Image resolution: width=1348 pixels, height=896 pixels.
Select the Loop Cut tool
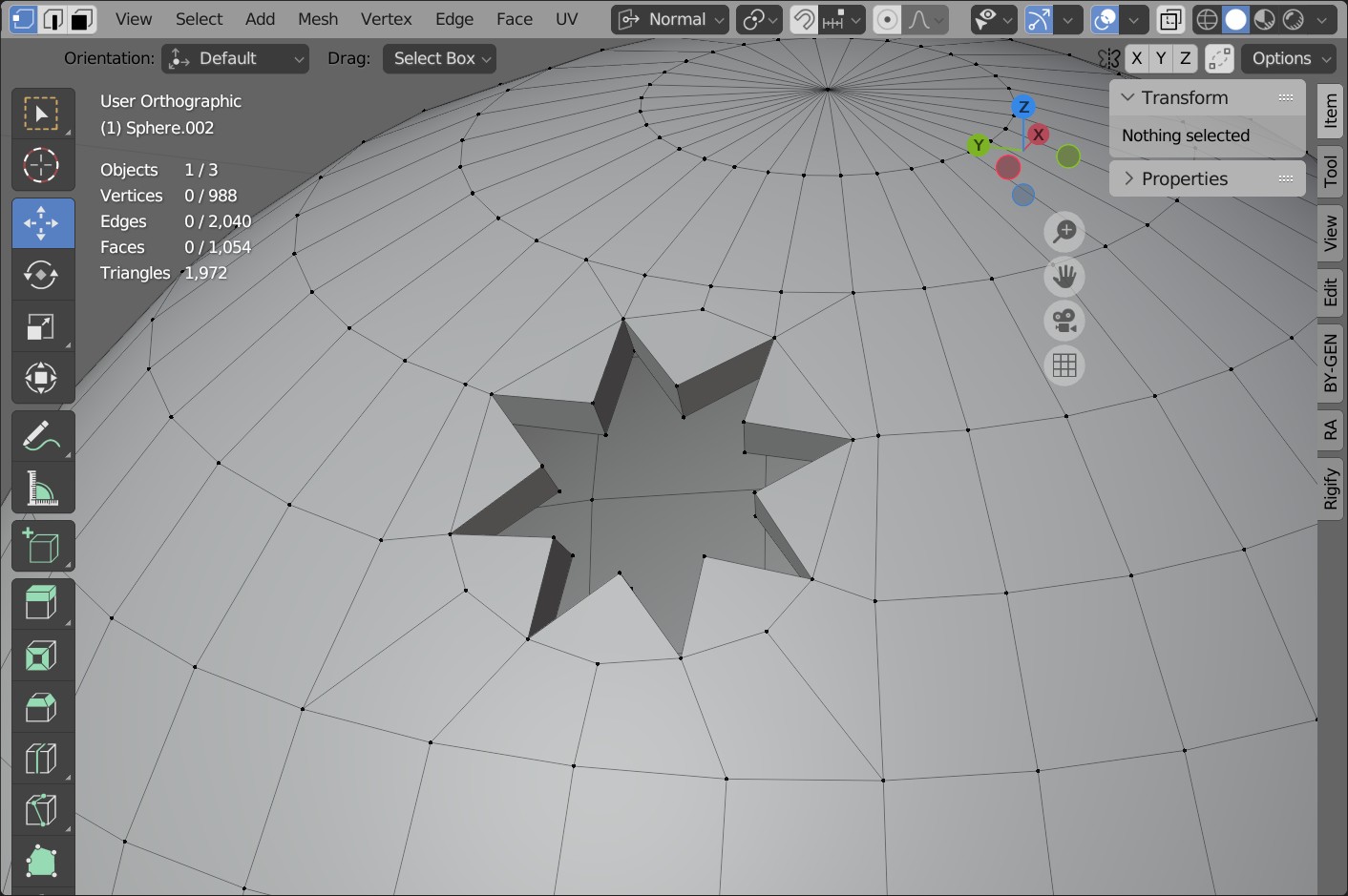(41, 759)
